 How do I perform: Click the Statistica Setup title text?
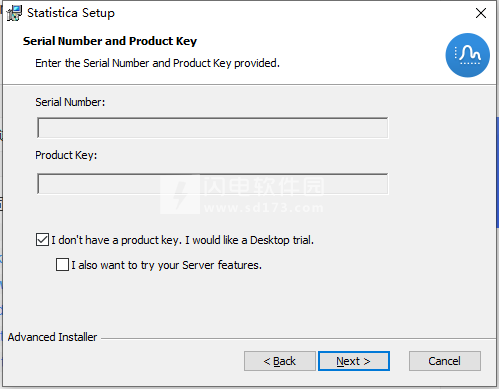pyautogui.click(x=71, y=13)
